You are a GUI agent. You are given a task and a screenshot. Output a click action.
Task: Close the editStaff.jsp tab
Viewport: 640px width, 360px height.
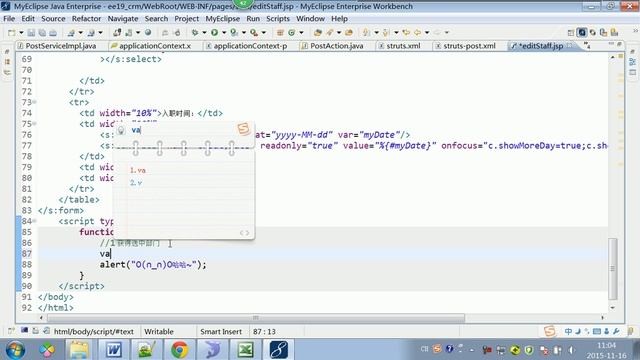tap(570, 46)
